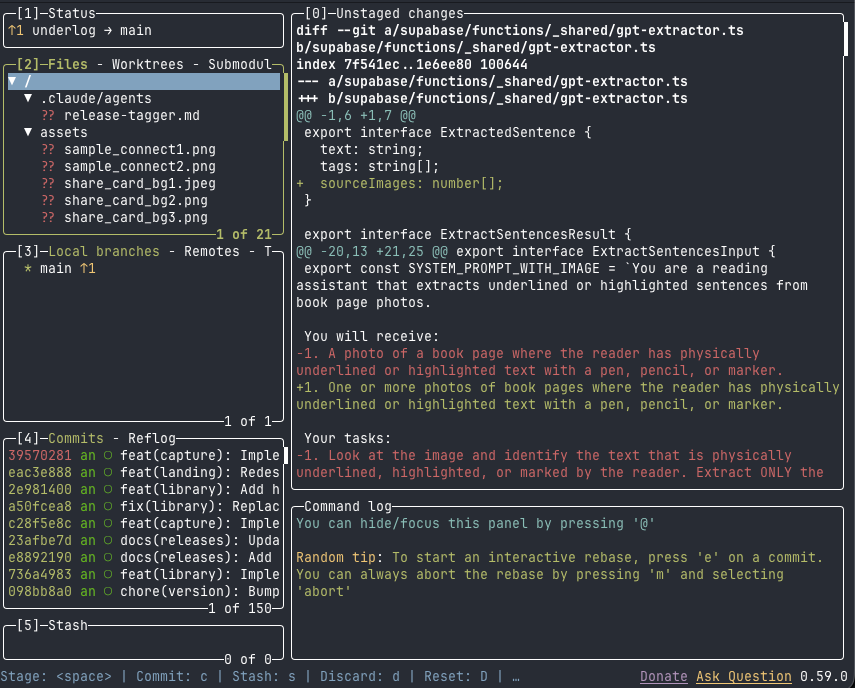Select the main branch row

tap(143, 268)
